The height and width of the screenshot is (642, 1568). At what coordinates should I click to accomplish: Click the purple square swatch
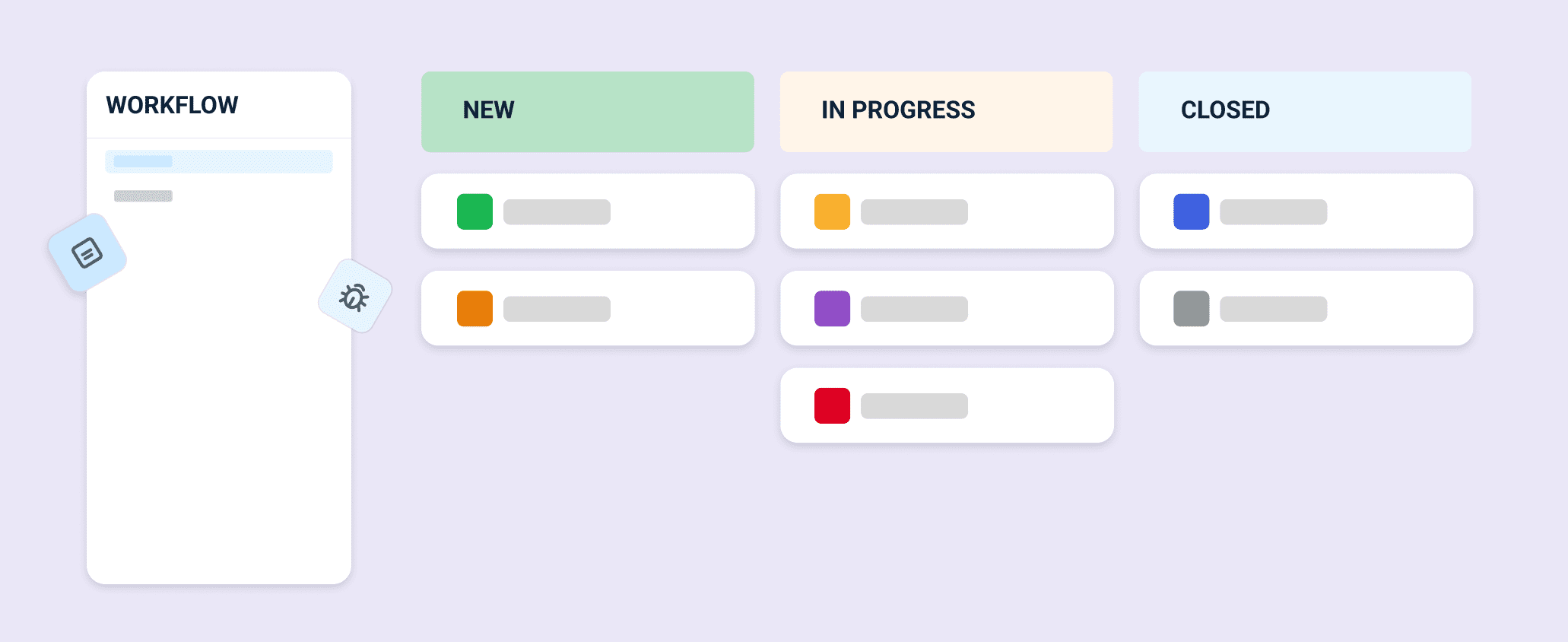click(832, 309)
